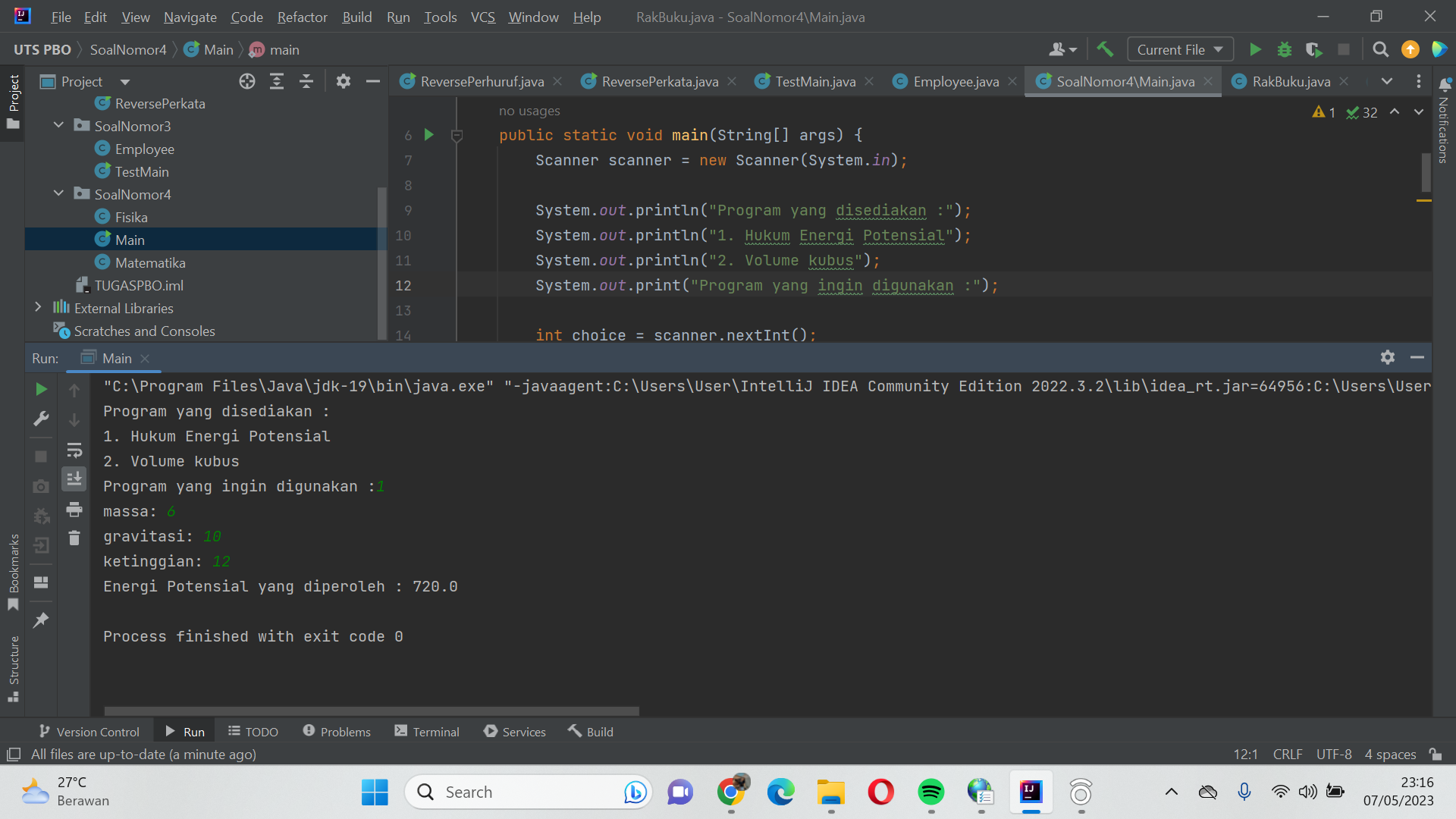Collapse all nodes in the Project panel
The image size is (1456, 819).
tap(306, 81)
